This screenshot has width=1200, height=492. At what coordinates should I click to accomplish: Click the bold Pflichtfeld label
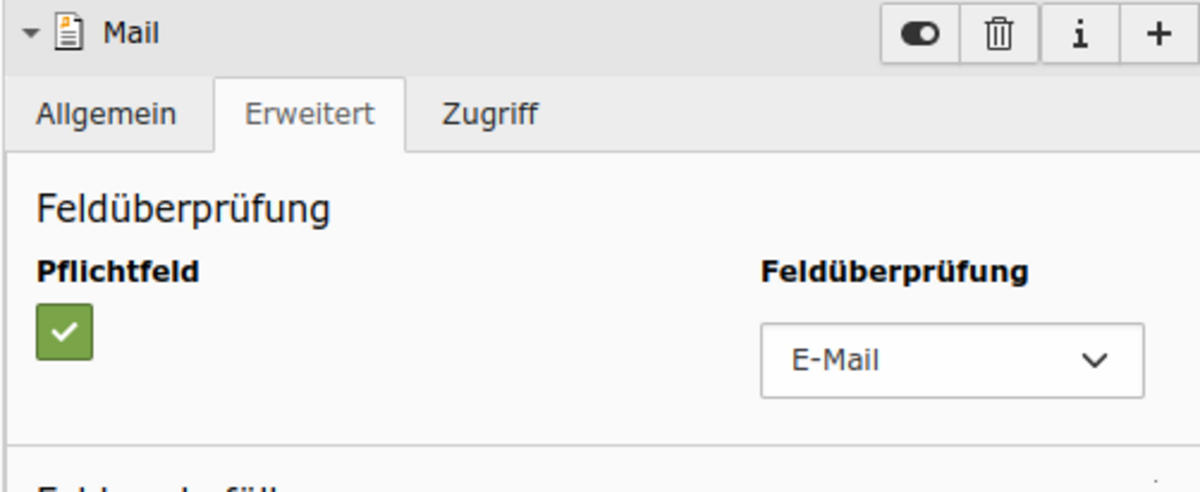118,271
